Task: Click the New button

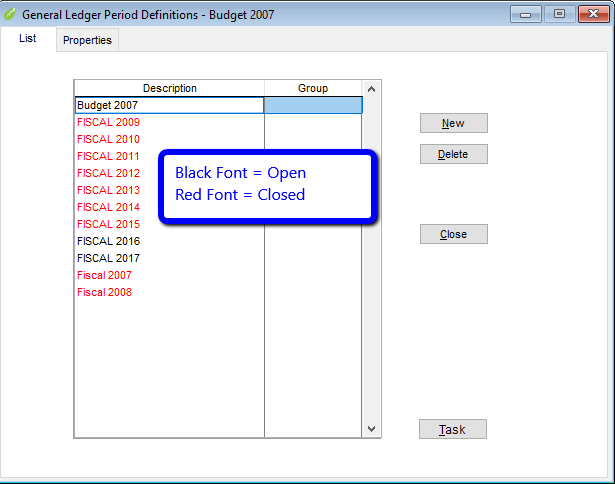Action: pyautogui.click(x=453, y=123)
